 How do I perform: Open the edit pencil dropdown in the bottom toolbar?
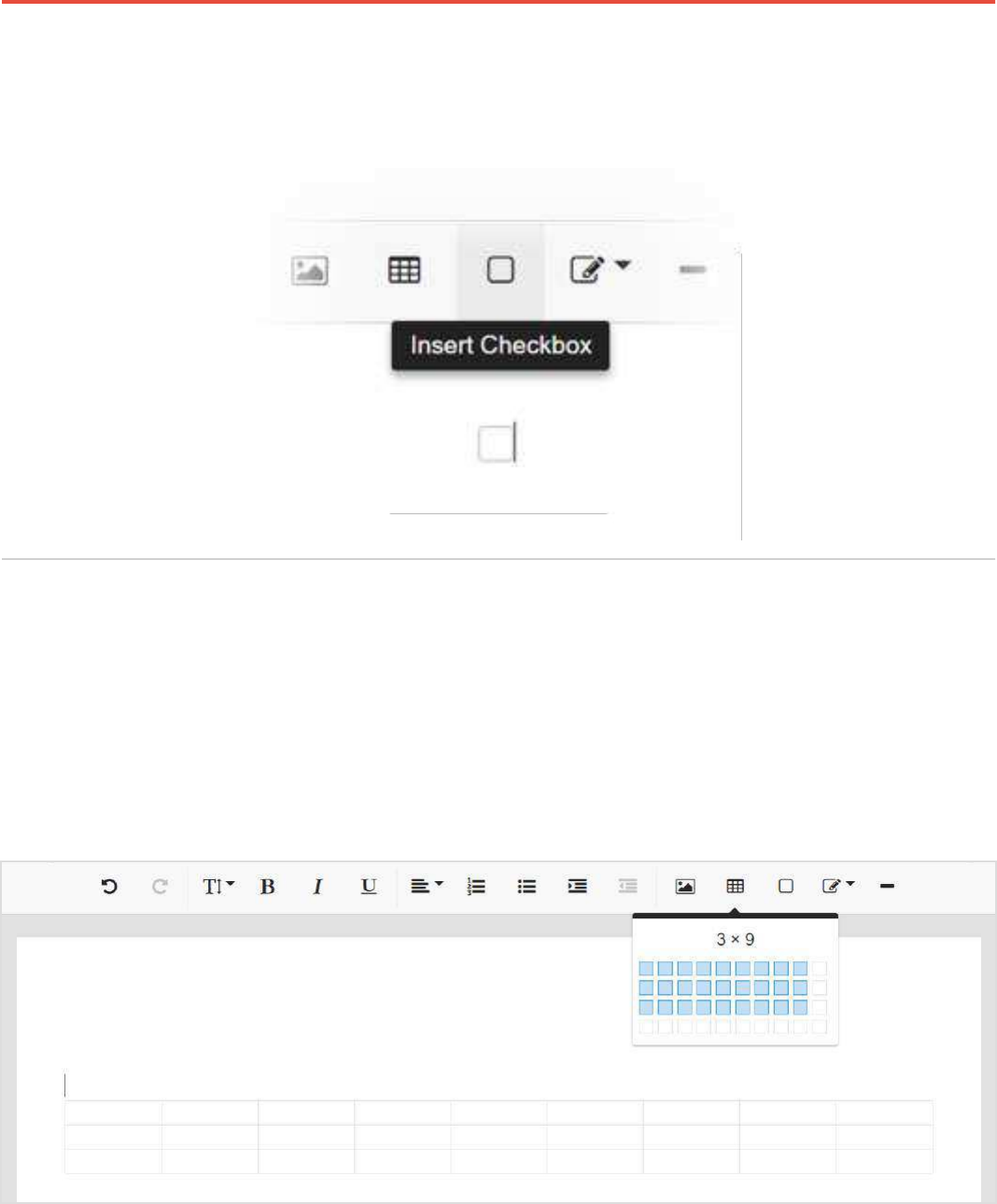pos(838,887)
